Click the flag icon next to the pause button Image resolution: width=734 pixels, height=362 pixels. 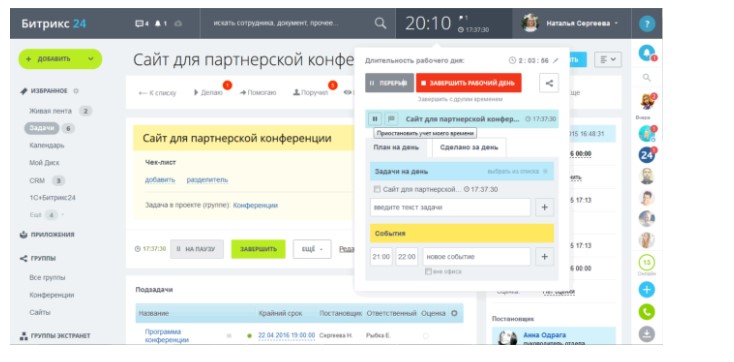click(391, 119)
